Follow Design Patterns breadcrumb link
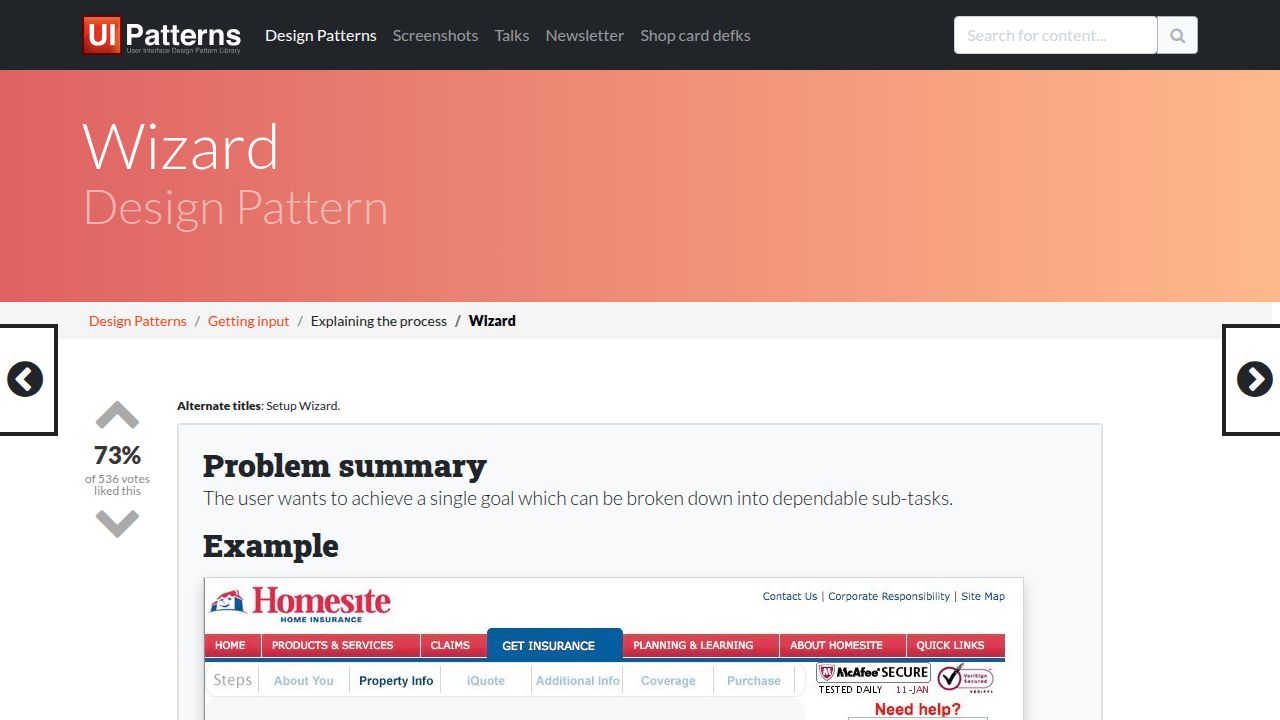Viewport: 1280px width, 720px height. pyautogui.click(x=138, y=321)
